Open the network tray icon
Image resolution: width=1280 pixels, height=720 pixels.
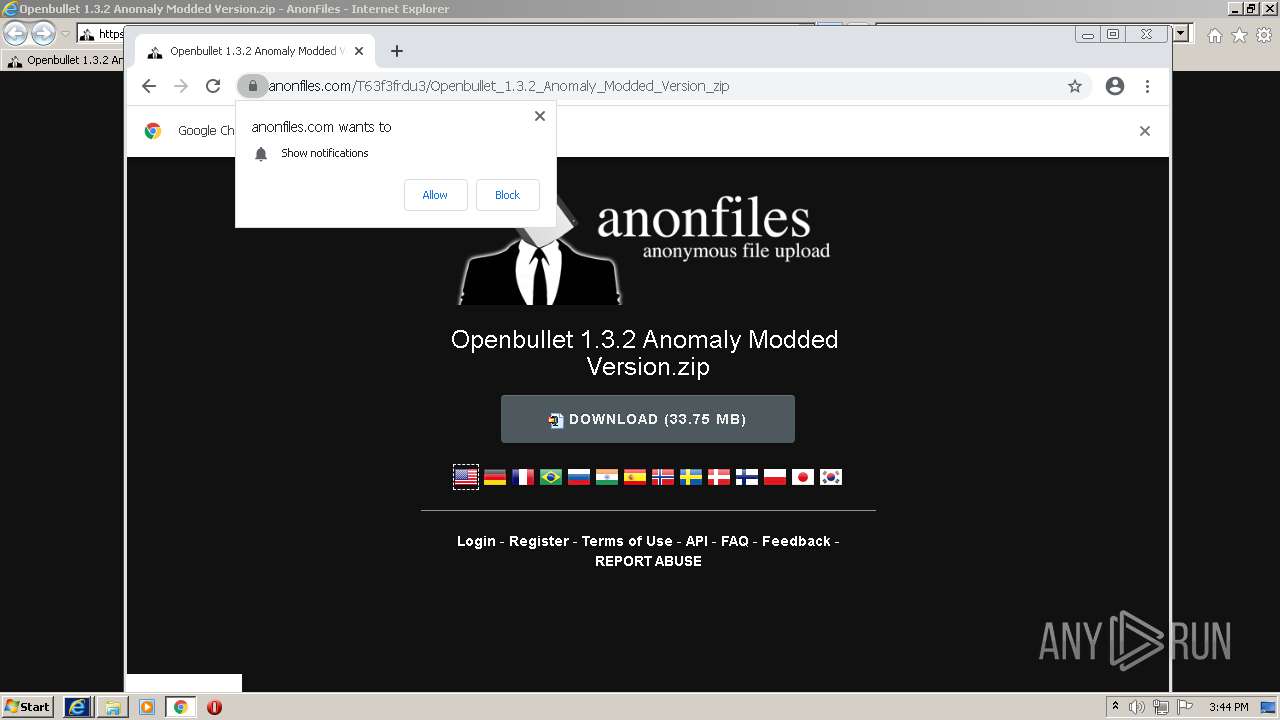click(x=1161, y=707)
